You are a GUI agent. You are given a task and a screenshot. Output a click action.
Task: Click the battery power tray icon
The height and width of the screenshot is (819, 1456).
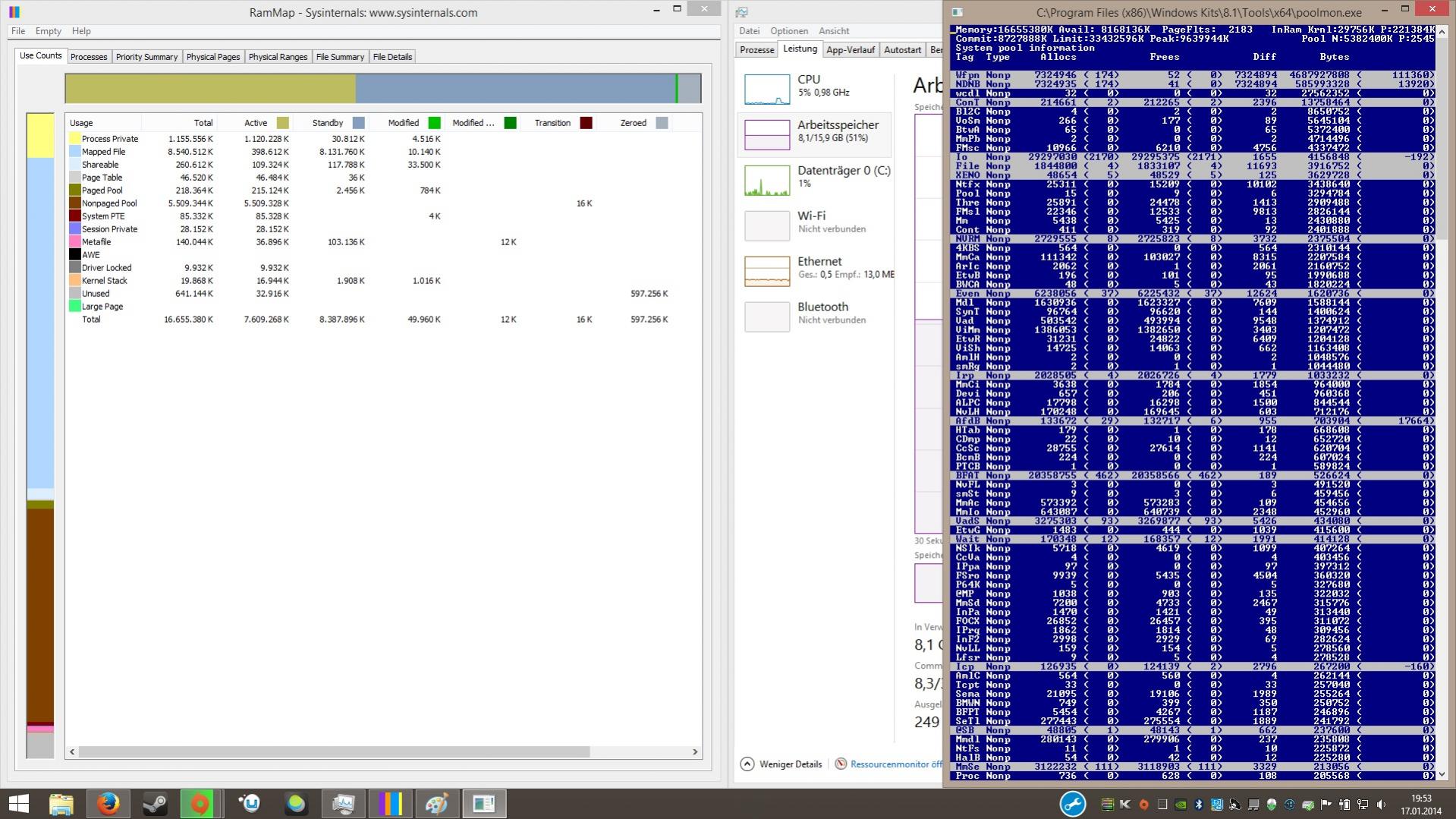1344,805
